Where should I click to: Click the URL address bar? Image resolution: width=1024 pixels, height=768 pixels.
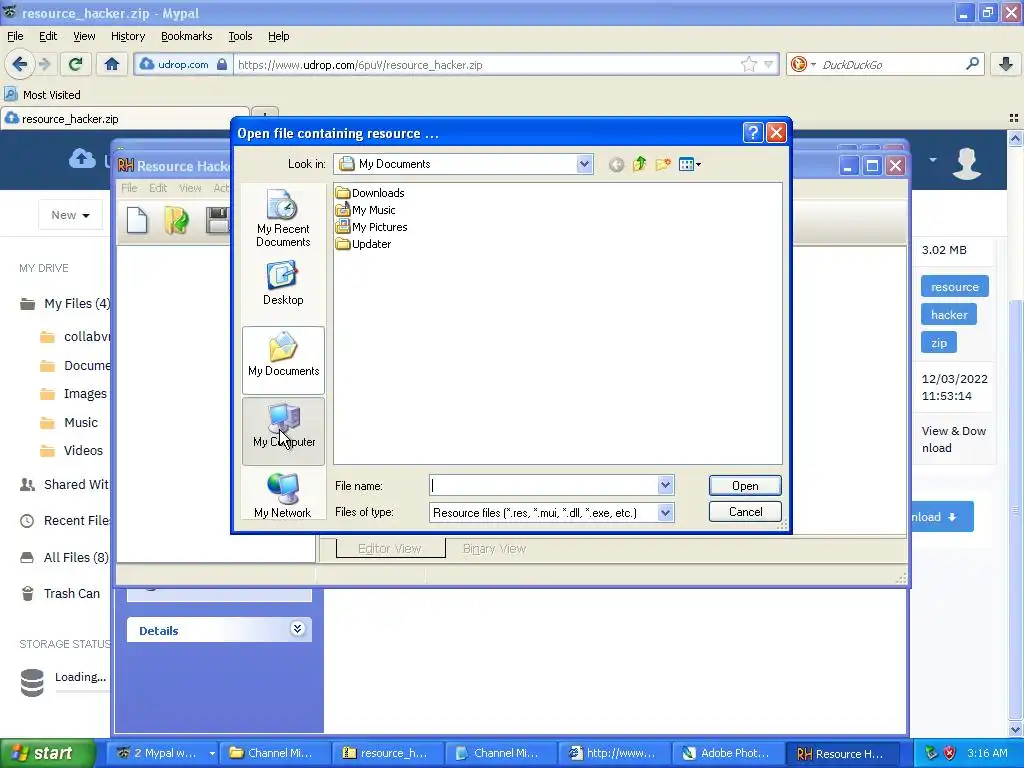486,65
